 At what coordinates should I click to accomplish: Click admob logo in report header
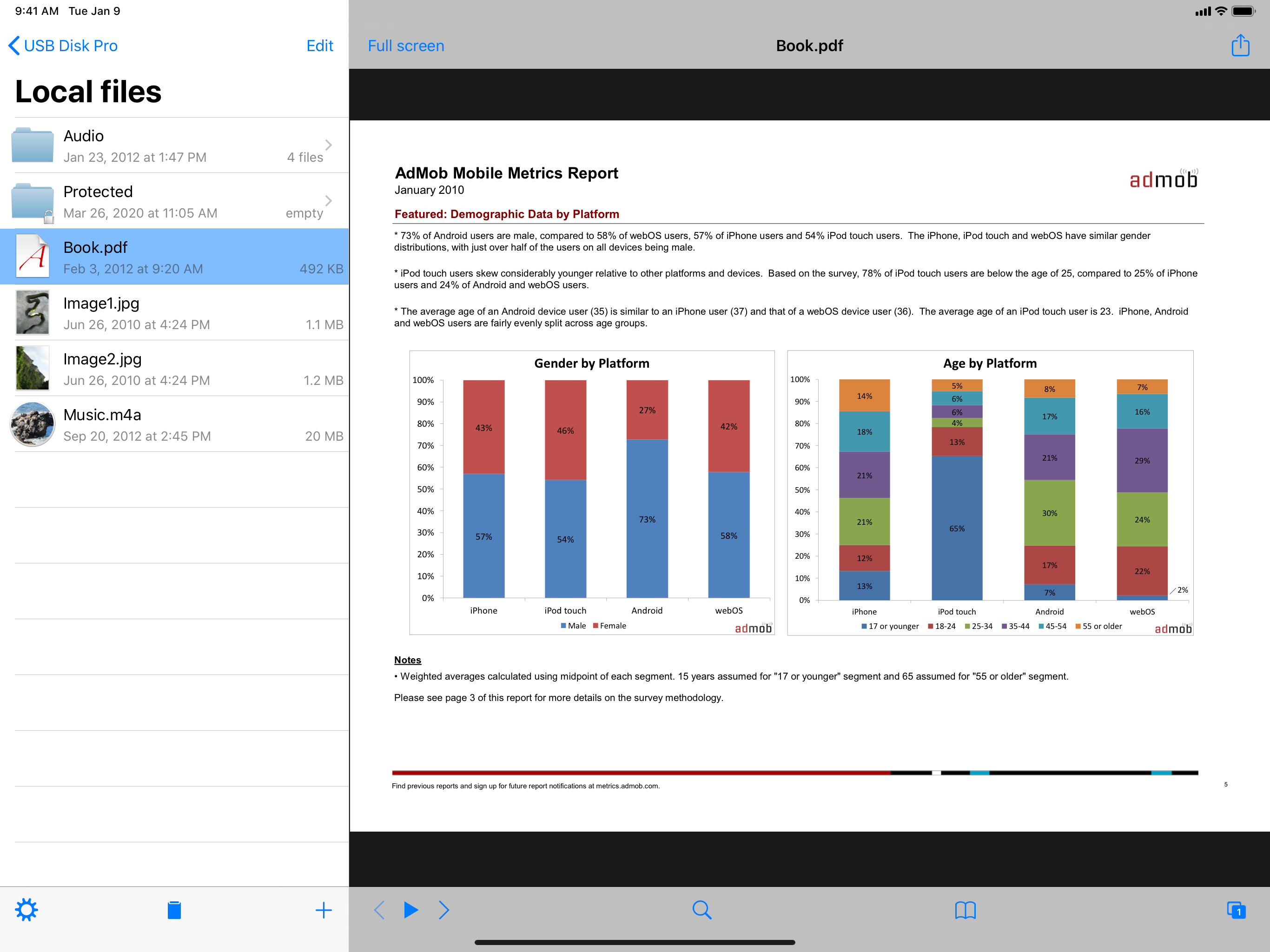point(1164,178)
